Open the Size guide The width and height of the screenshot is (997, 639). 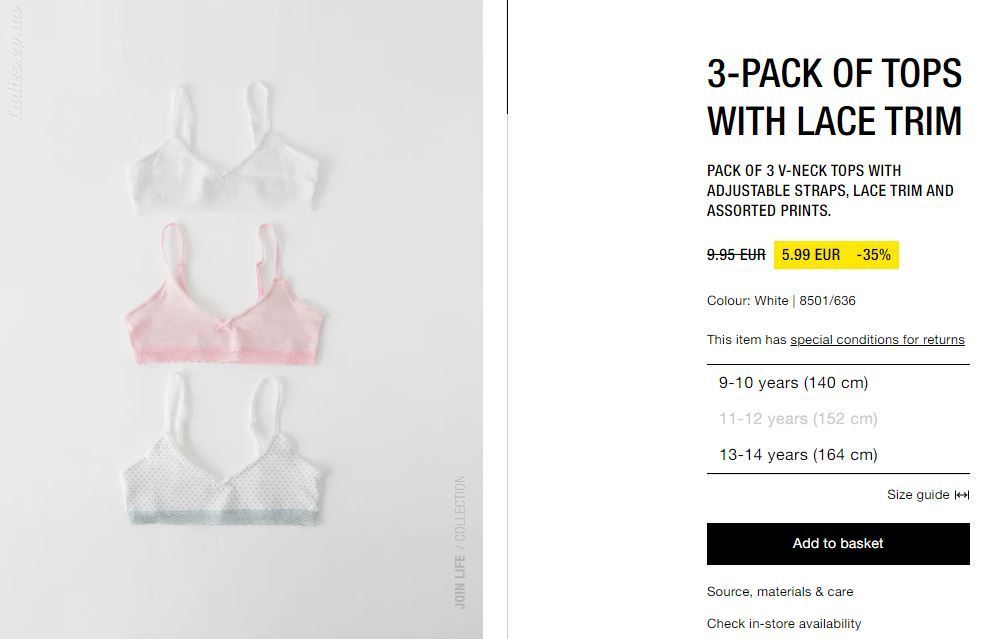point(928,495)
